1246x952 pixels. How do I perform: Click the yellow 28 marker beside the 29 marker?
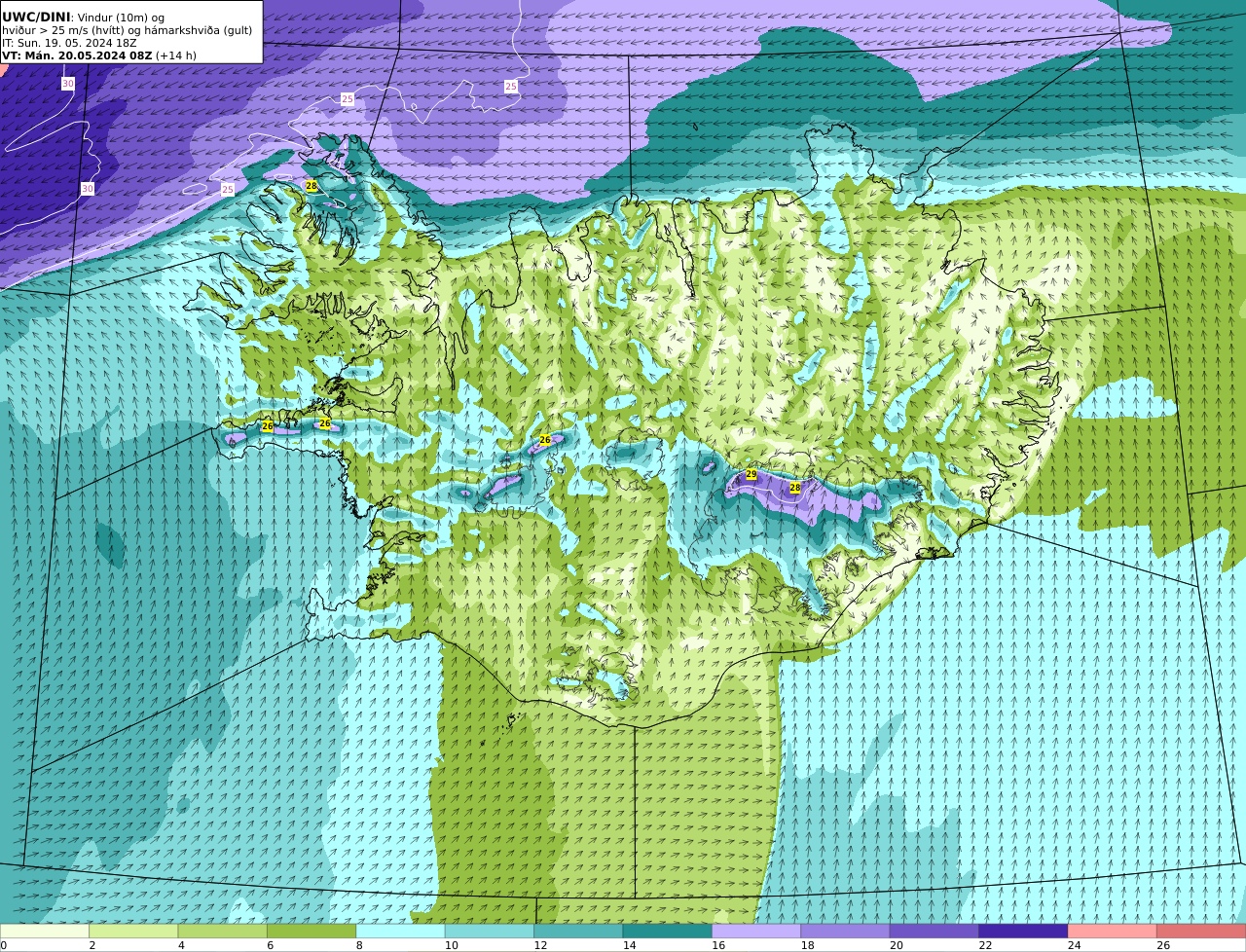coord(795,487)
